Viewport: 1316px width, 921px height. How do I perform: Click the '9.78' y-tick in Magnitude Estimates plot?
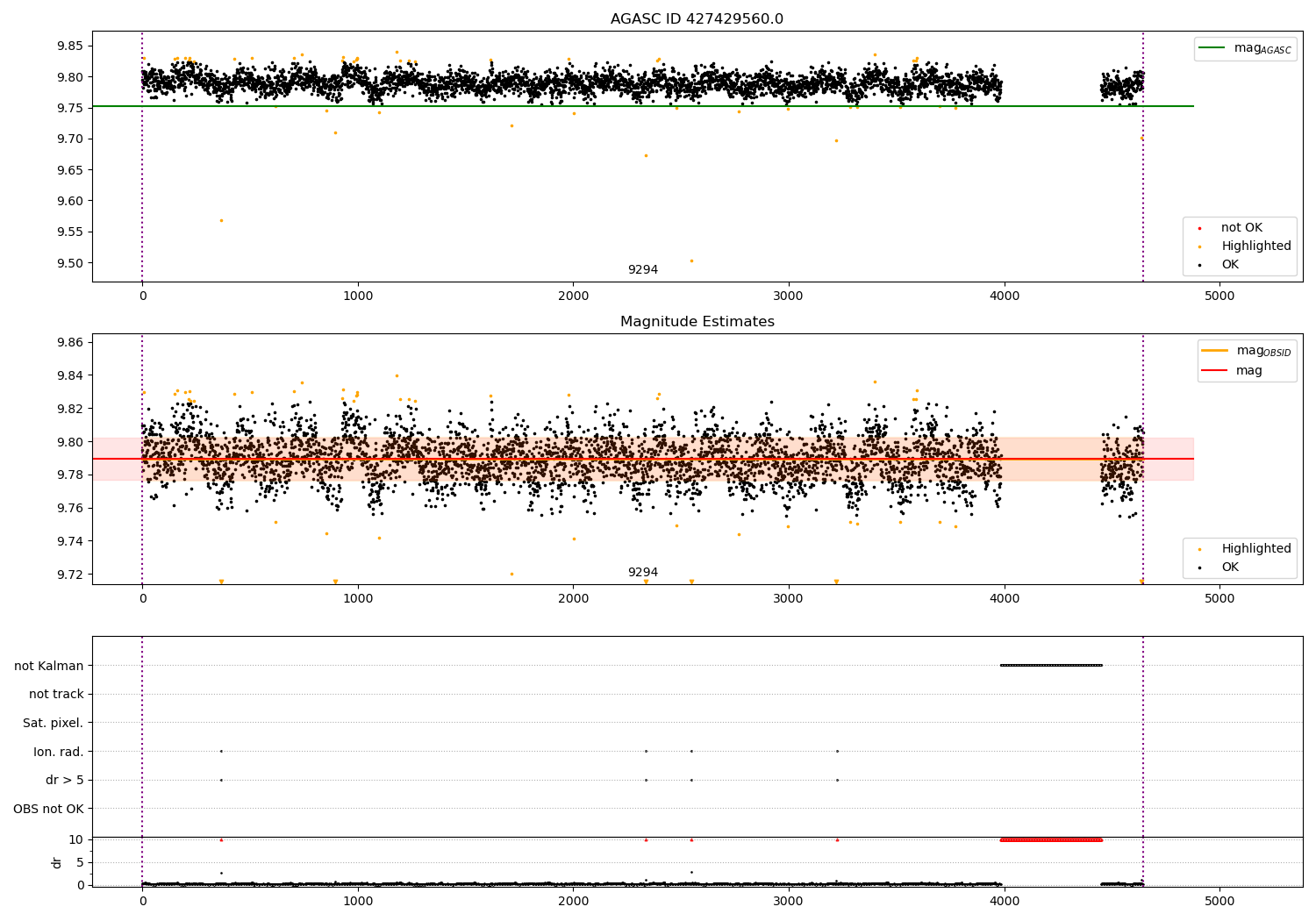[68, 475]
